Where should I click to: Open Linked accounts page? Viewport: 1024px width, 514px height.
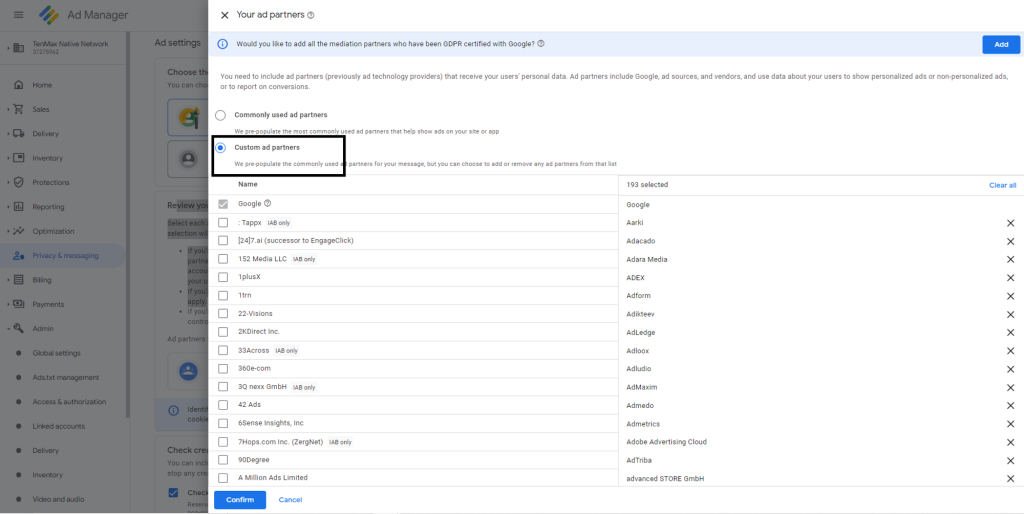pyautogui.click(x=59, y=426)
